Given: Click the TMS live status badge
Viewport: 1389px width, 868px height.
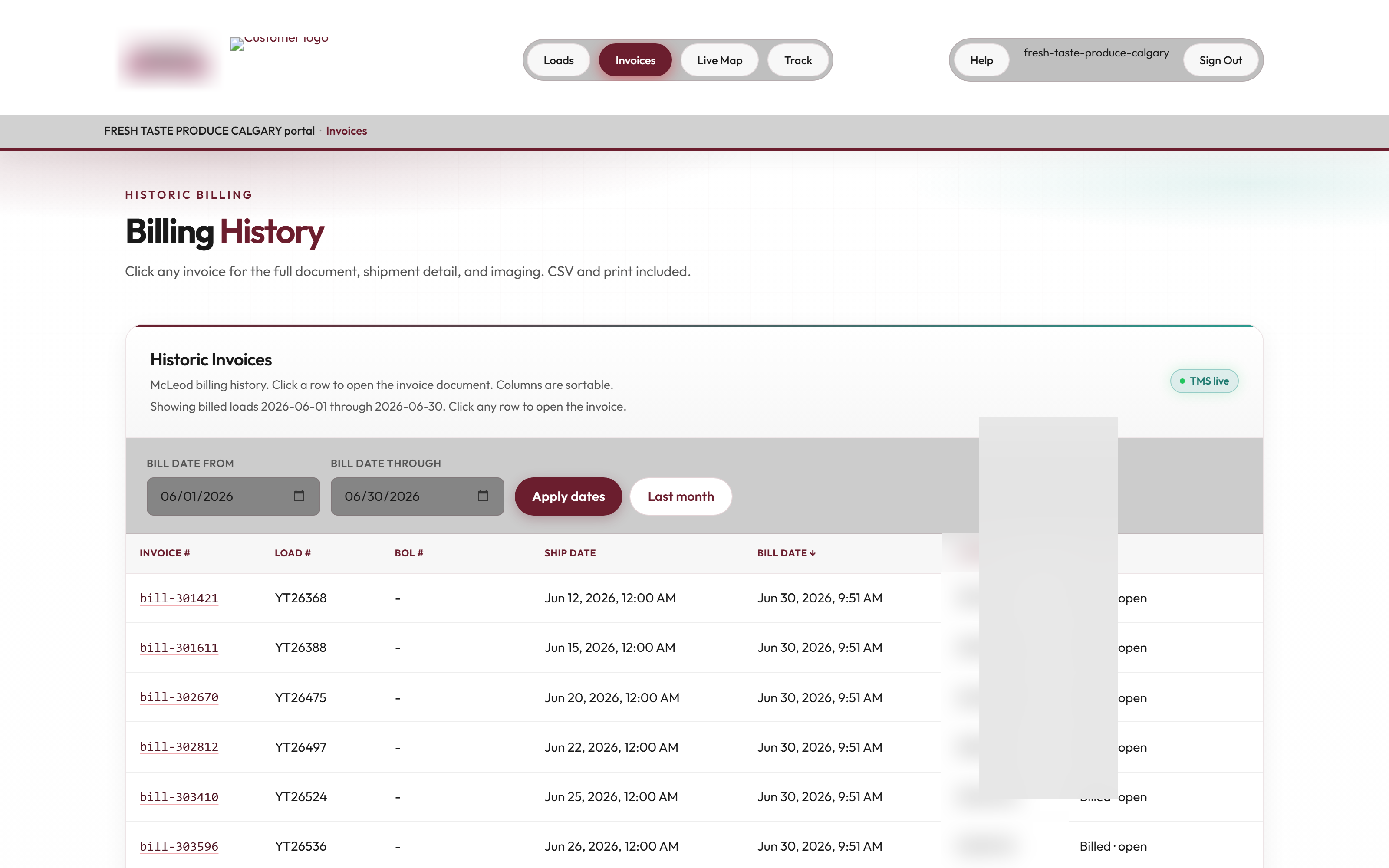Looking at the screenshot, I should [x=1204, y=381].
